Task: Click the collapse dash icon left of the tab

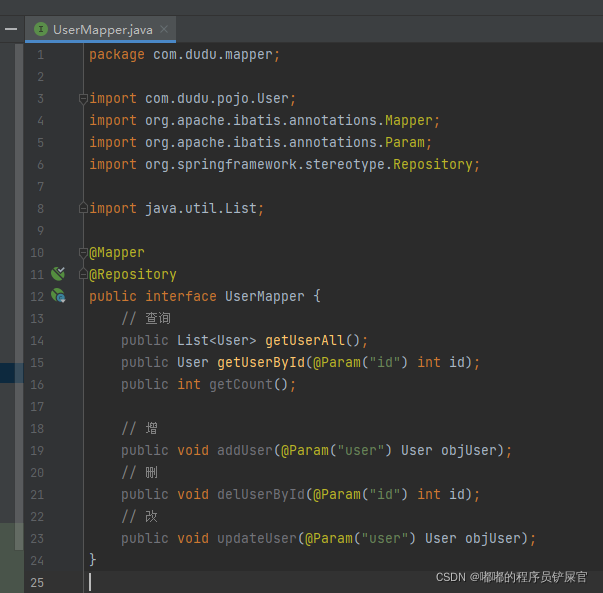Action: click(11, 29)
